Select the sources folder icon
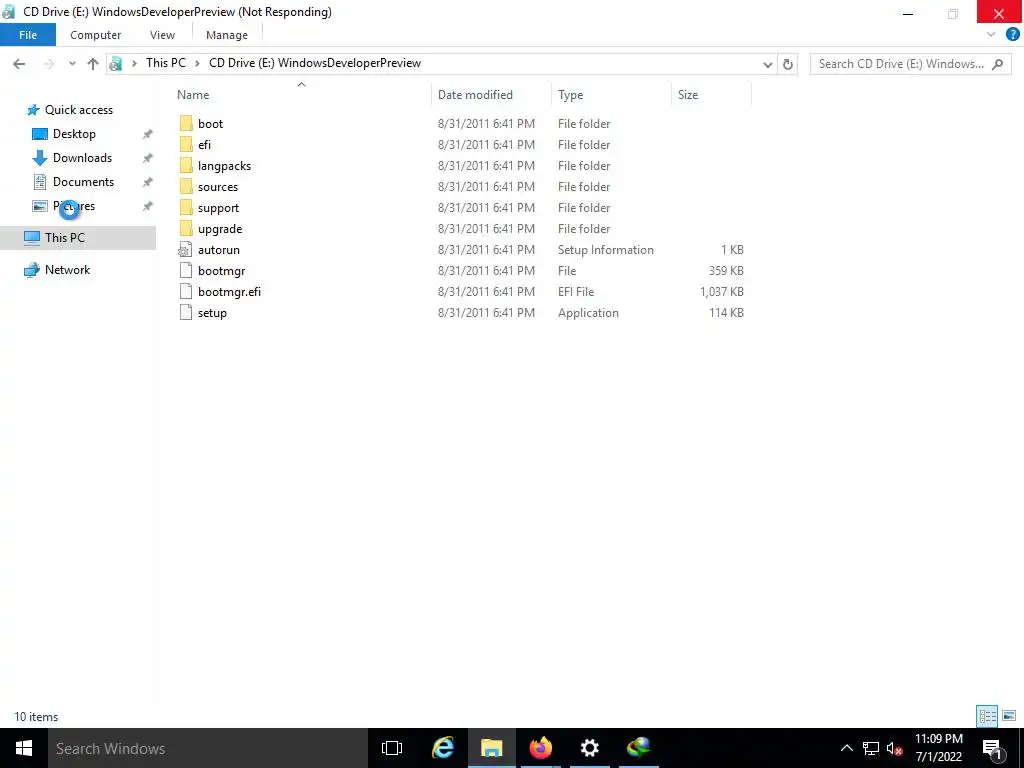 pyautogui.click(x=186, y=186)
